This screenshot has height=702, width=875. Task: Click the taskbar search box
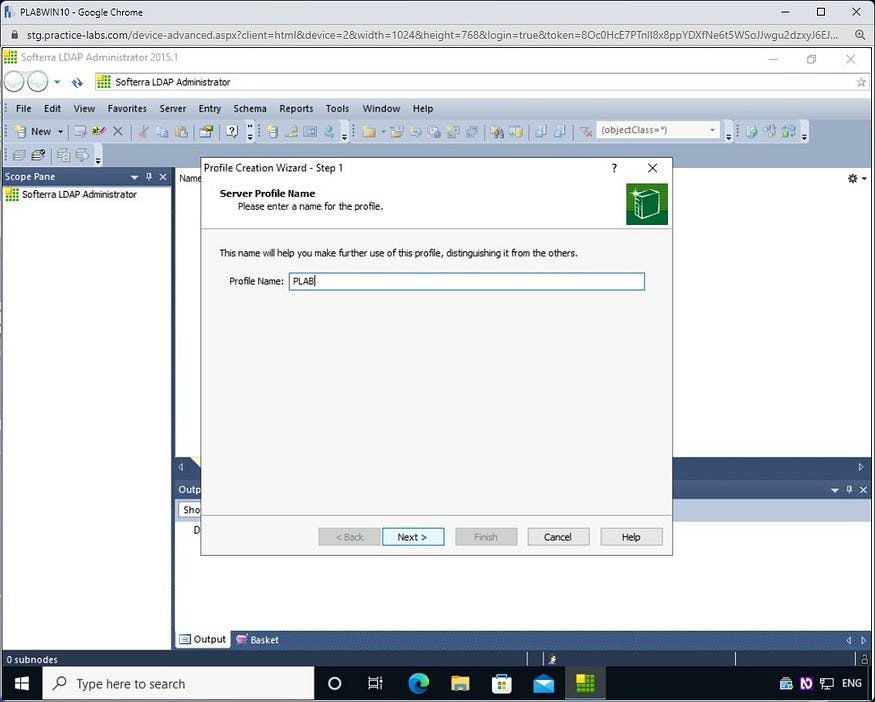179,684
